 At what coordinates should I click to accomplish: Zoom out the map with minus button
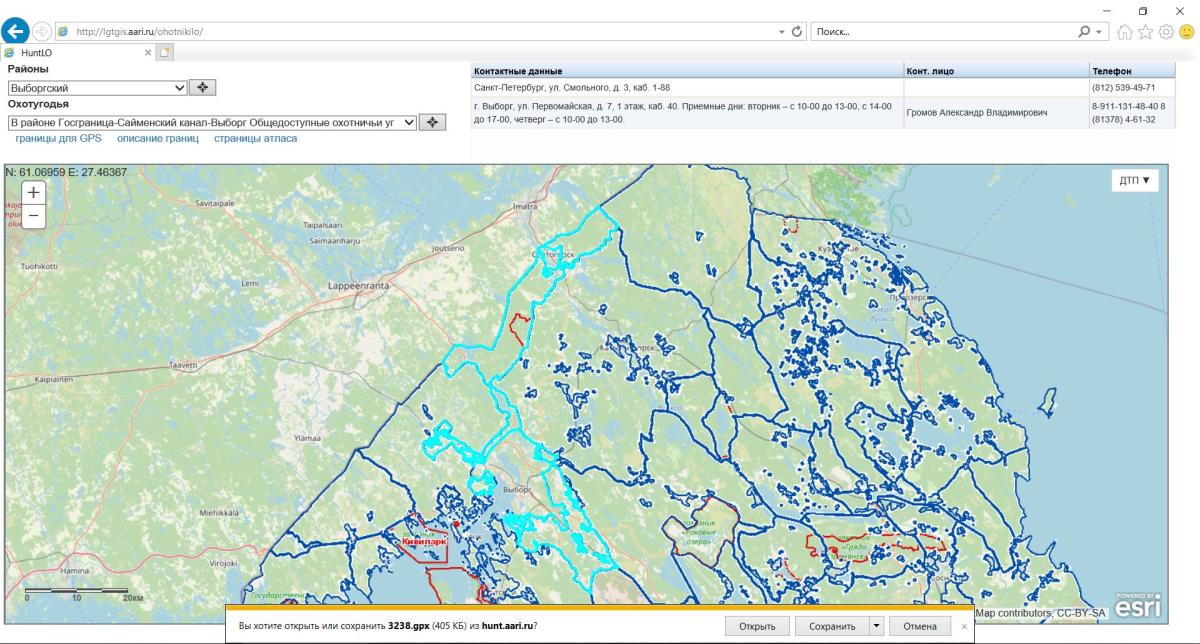[x=33, y=215]
